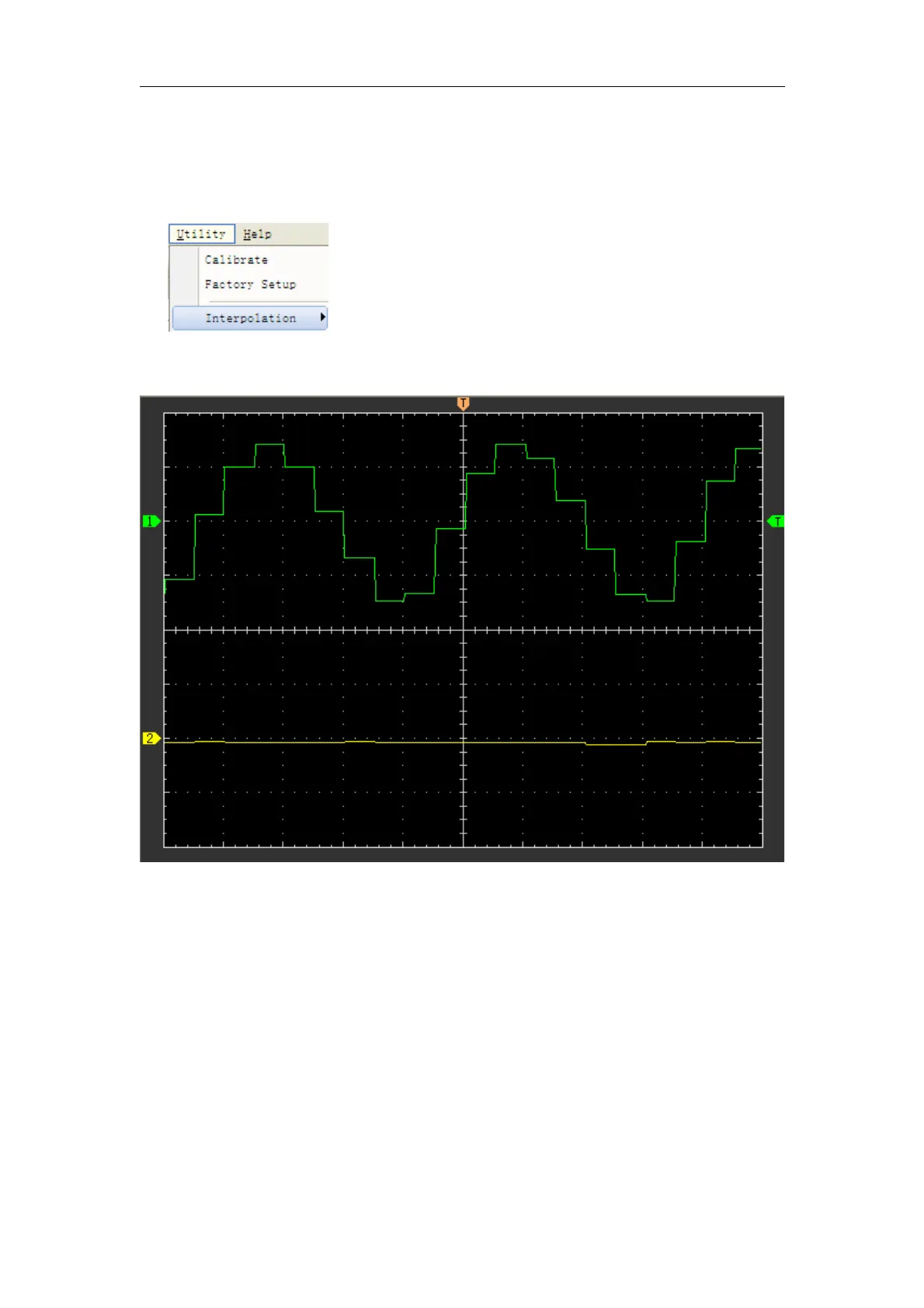Click the green waveform step at far right edge
The height and width of the screenshot is (1308, 924).
pyautogui.click(x=749, y=449)
